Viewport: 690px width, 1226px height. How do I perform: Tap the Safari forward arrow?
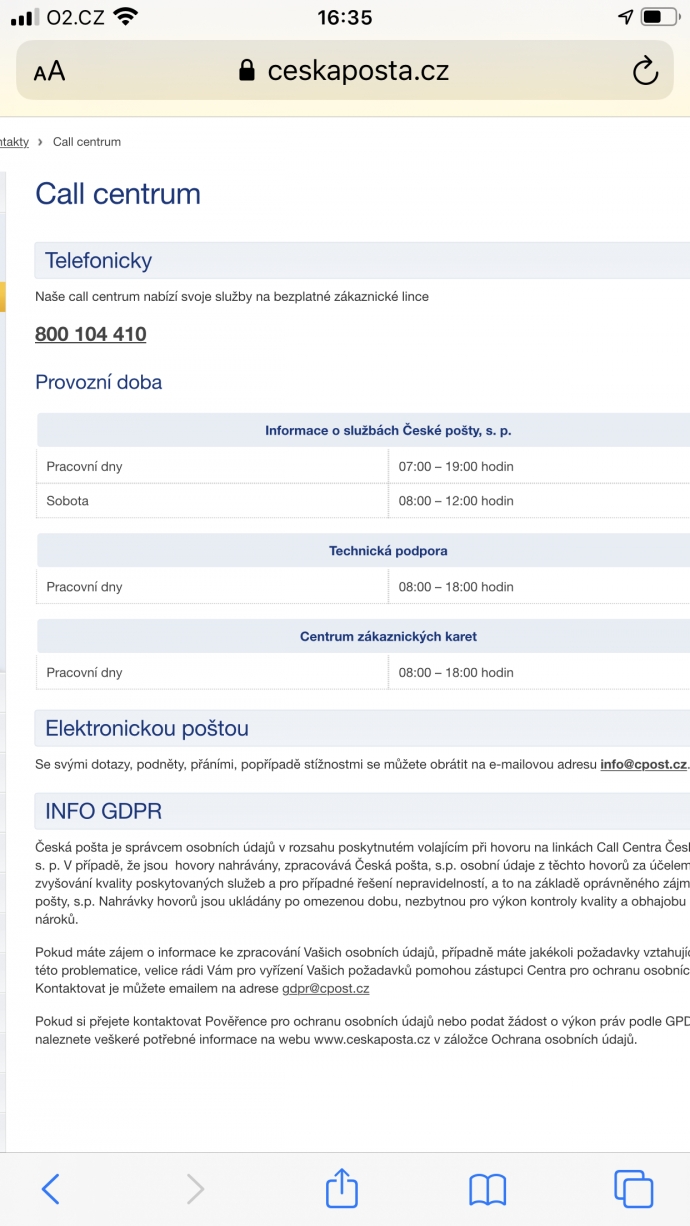[x=195, y=1189]
